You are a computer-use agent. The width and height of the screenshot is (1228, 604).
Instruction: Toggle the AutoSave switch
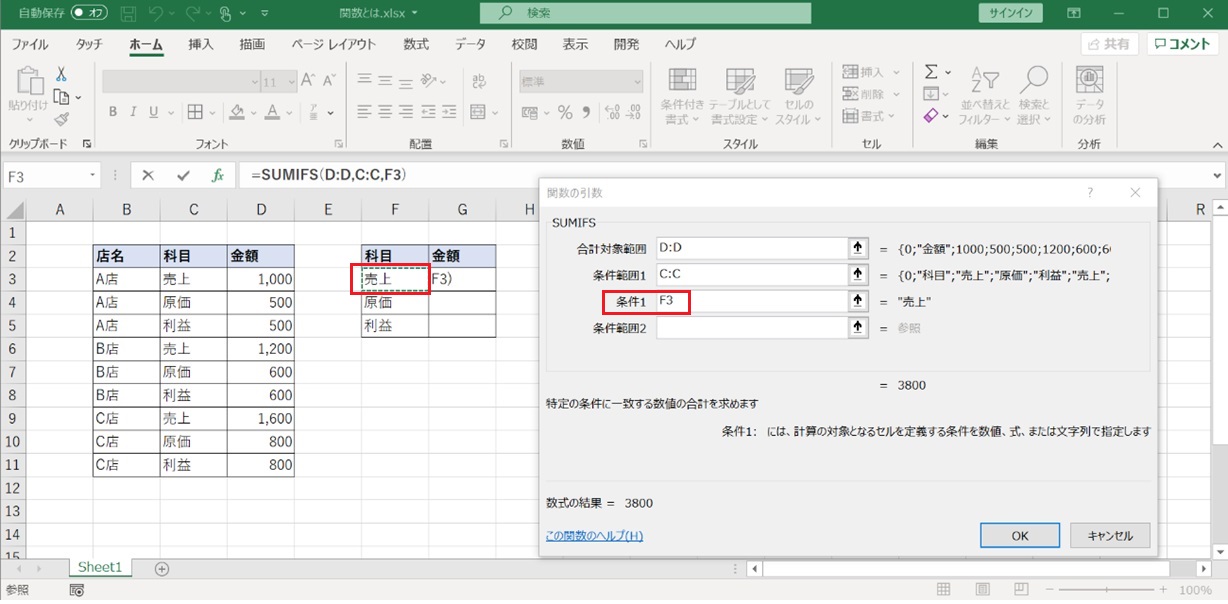(x=90, y=14)
